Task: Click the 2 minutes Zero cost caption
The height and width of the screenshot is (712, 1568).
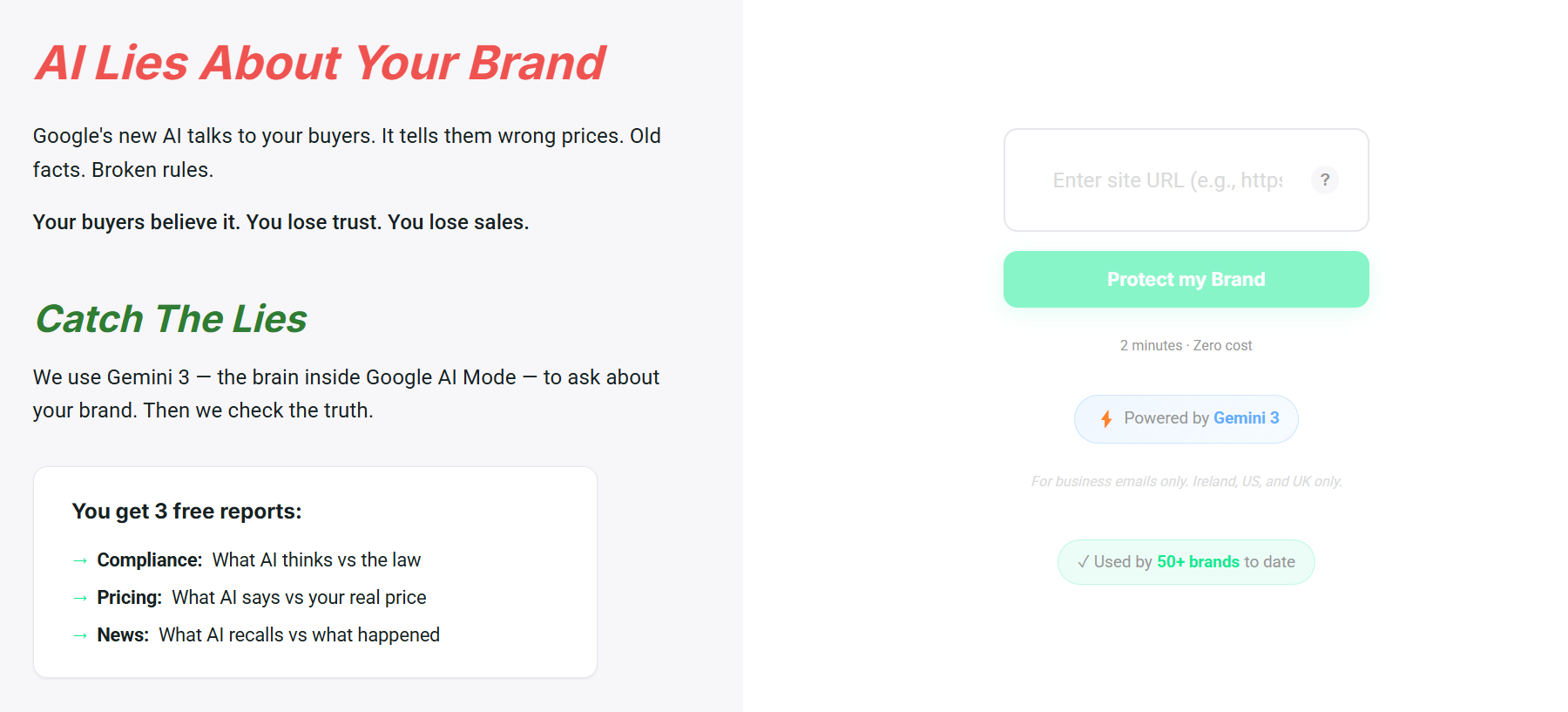Action: pyautogui.click(x=1186, y=346)
